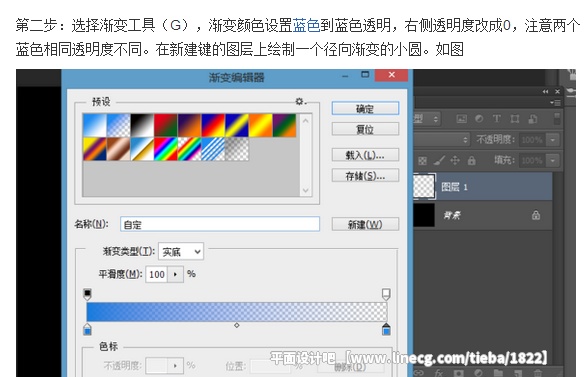The height and width of the screenshot is (377, 588).
Task: Click the gradient preview bar
Action: [237, 312]
